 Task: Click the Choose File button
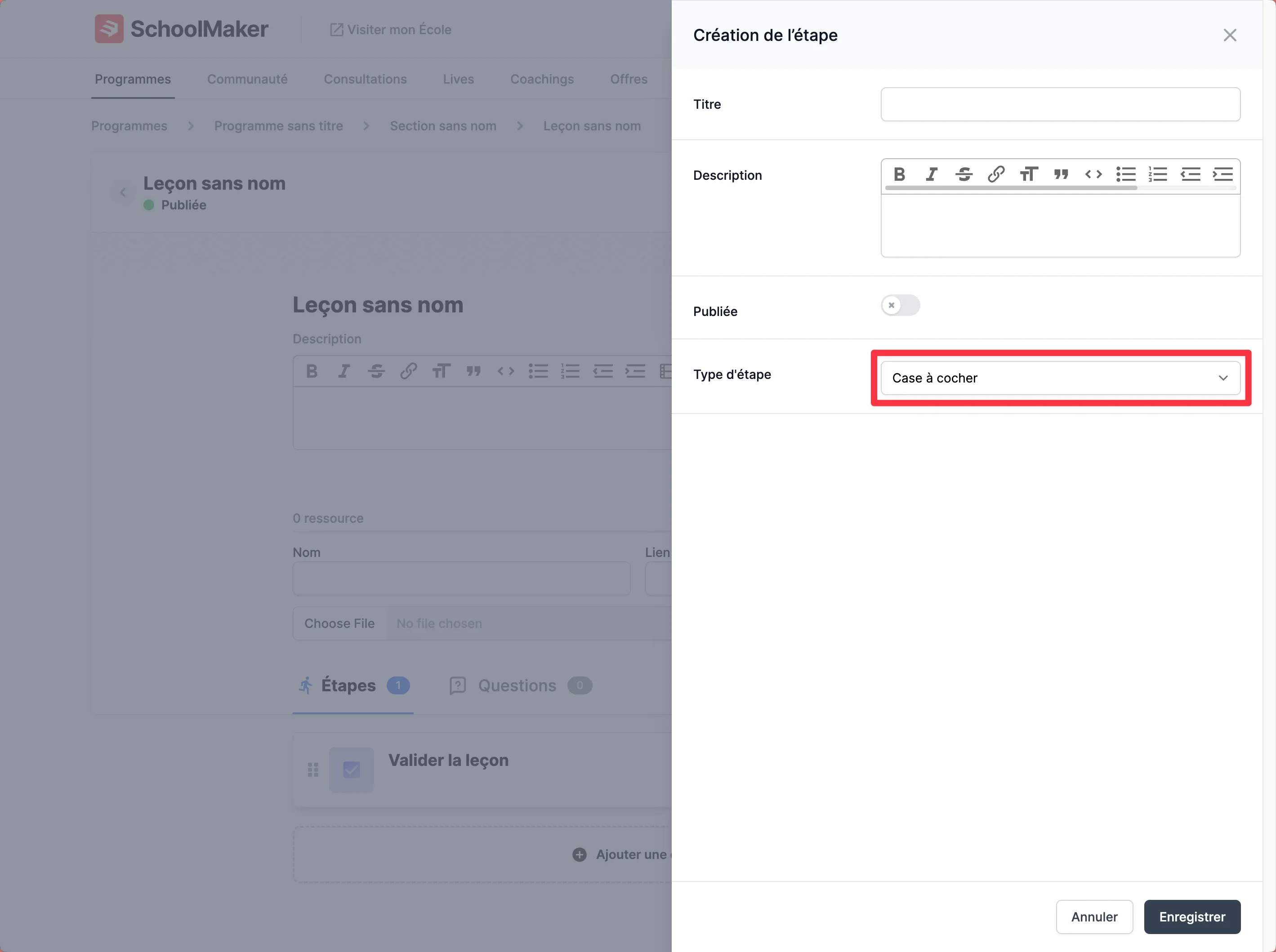339,623
